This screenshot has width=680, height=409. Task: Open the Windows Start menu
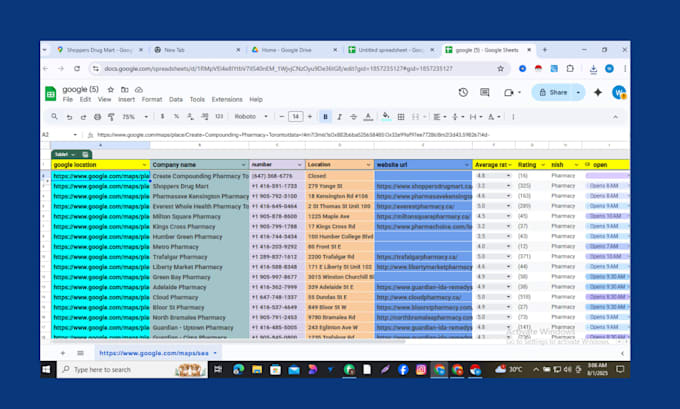point(46,370)
